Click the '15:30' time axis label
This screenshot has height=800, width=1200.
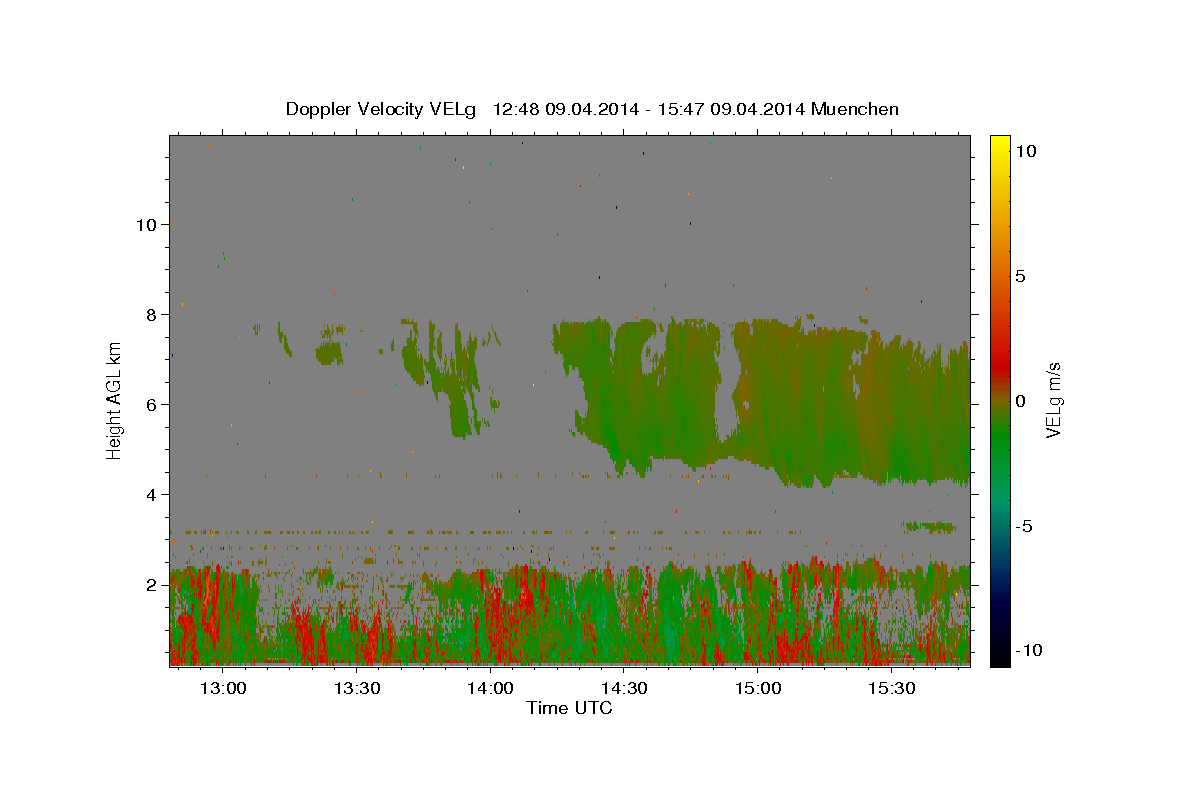[x=892, y=689]
